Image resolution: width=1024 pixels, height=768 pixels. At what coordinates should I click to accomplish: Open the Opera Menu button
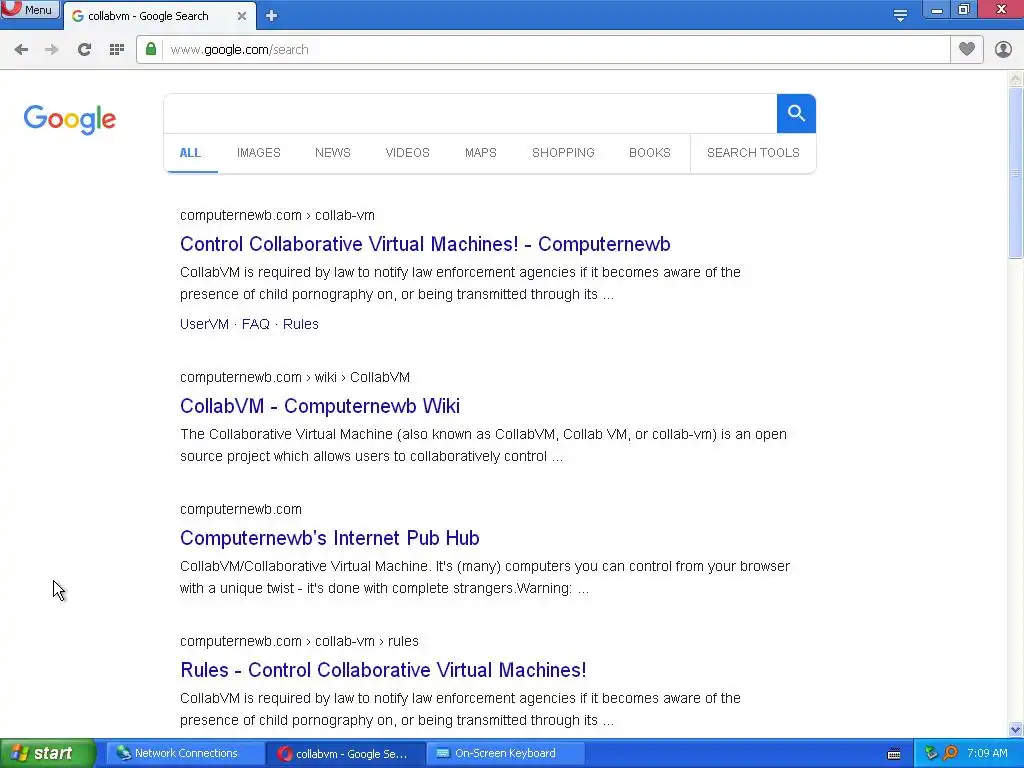click(30, 10)
